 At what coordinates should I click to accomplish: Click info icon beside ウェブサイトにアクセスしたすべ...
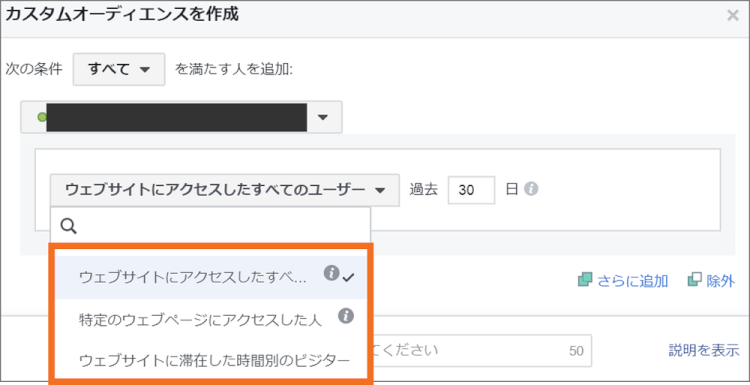click(331, 273)
